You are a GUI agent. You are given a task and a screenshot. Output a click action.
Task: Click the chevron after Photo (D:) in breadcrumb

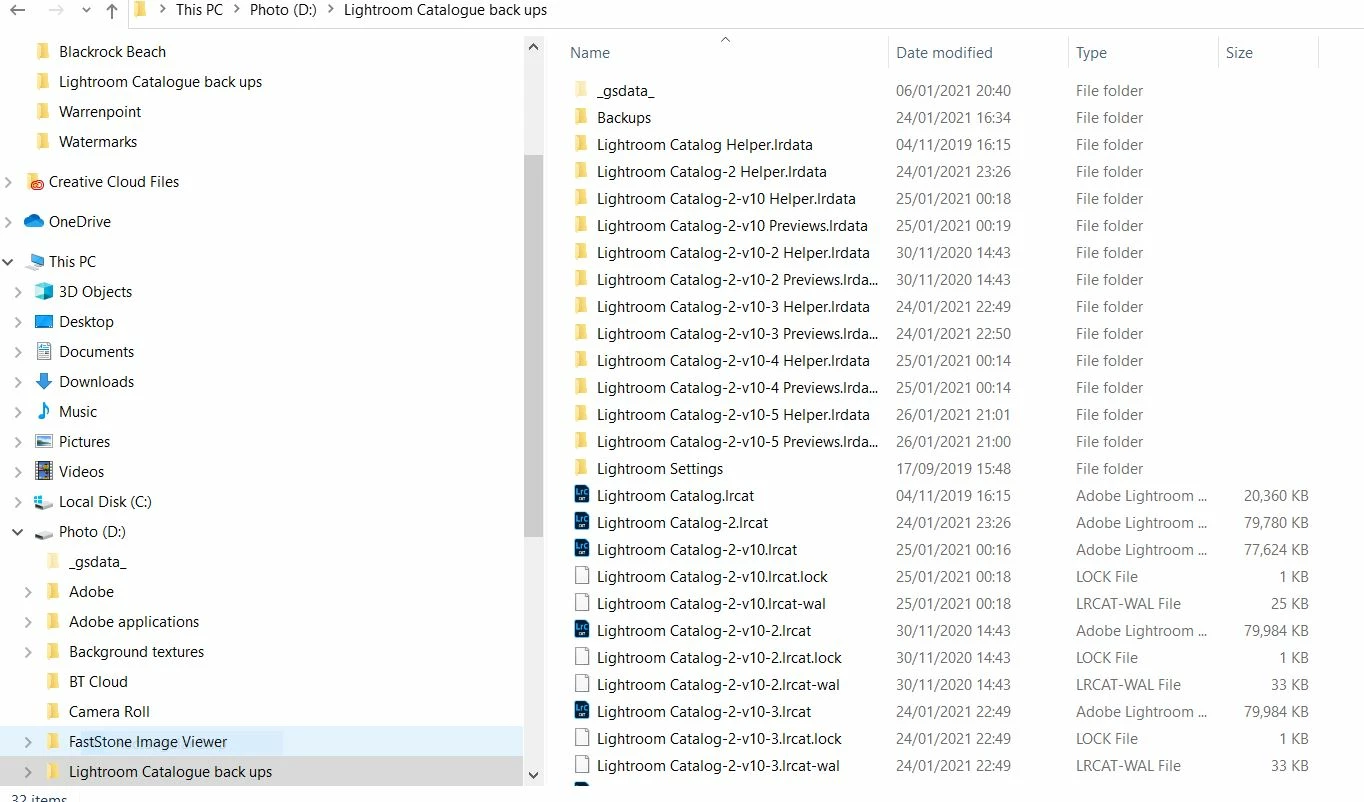(330, 10)
